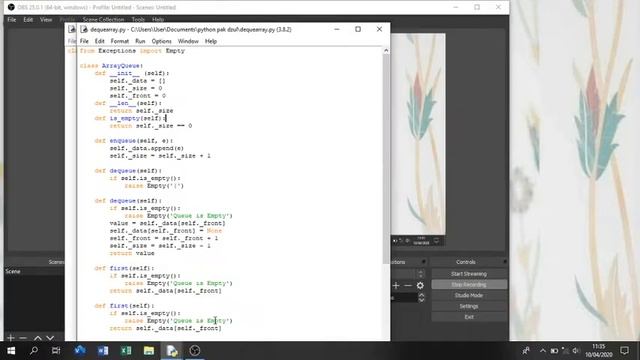Click the scroll-up arrow of the IDLE editor scrollbar
Viewport: 640px width, 360px height.
(386, 51)
